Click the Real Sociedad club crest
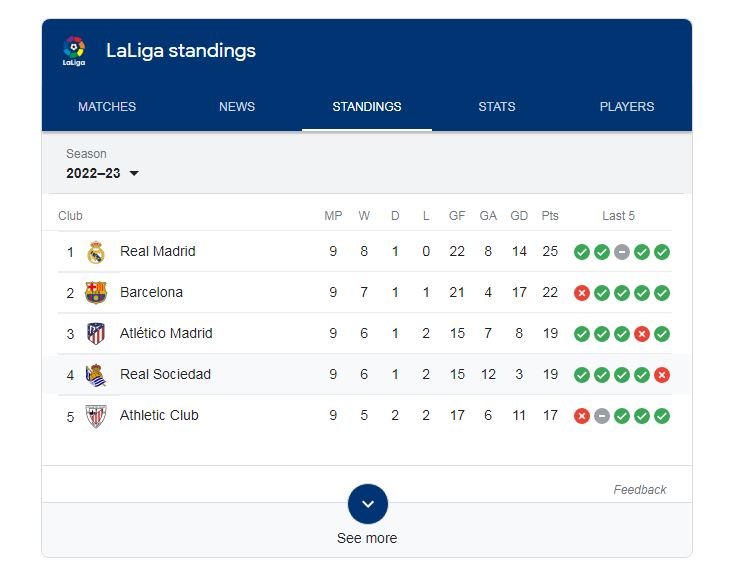Image resolution: width=745 pixels, height=569 pixels. pos(96,375)
